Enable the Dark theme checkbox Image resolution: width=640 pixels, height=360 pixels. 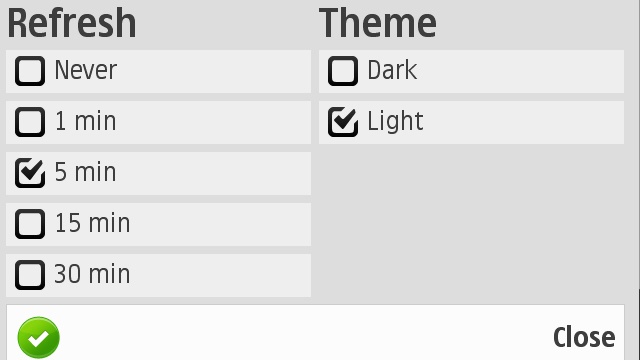point(343,71)
